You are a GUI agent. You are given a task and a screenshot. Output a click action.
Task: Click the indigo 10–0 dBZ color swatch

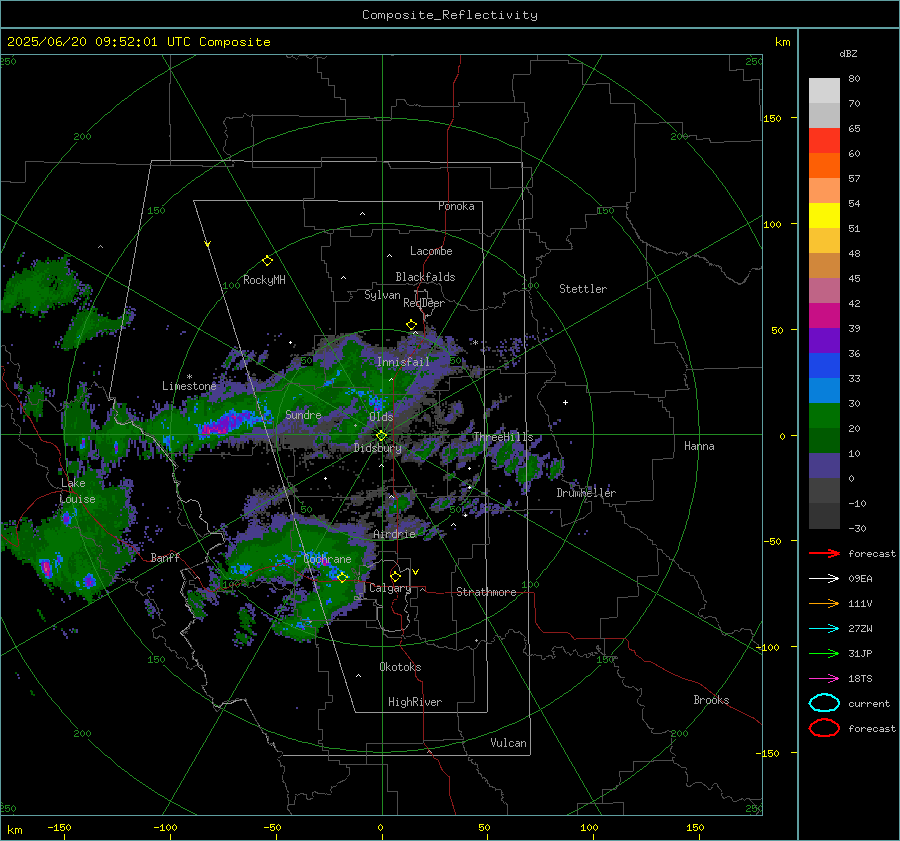pyautogui.click(x=824, y=466)
